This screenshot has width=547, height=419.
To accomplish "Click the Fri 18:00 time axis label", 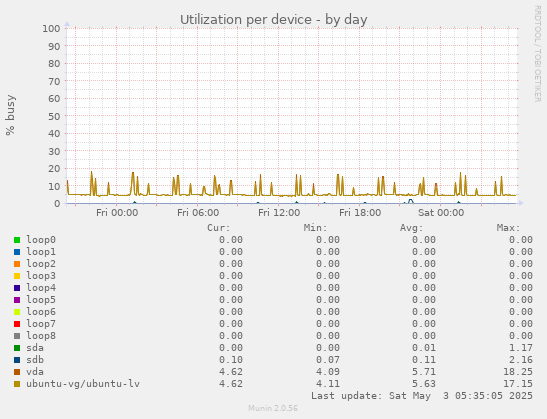I will pyautogui.click(x=360, y=213).
